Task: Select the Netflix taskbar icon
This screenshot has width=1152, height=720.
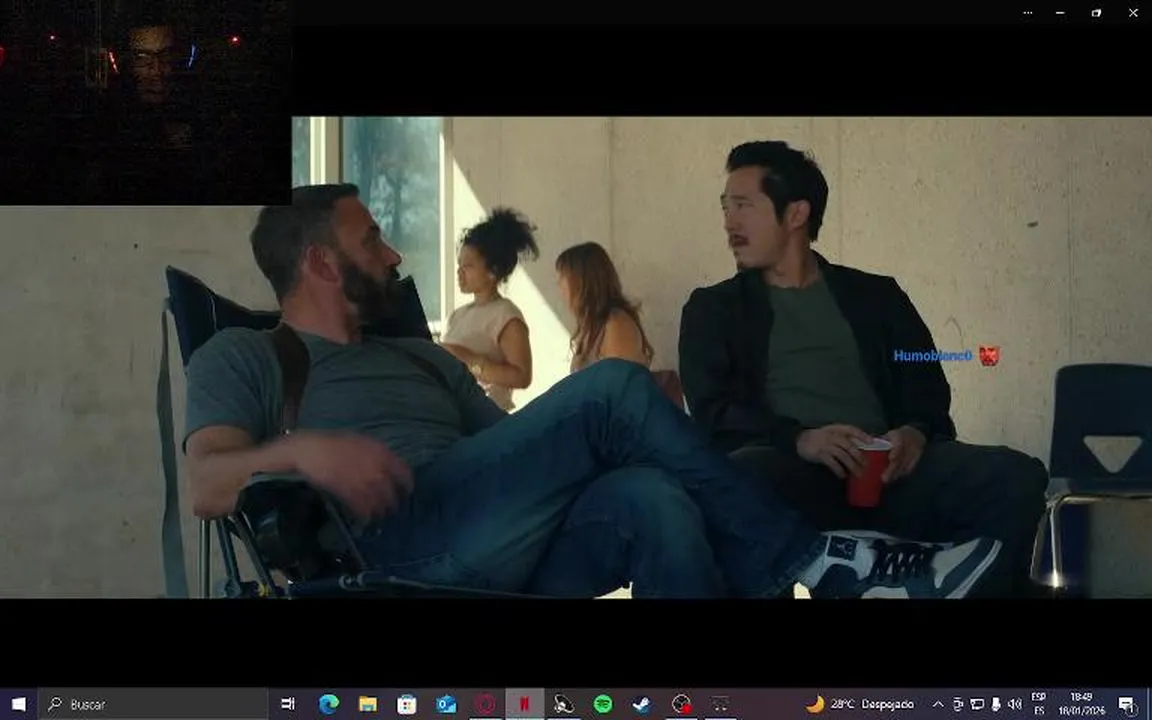Action: coord(525,704)
